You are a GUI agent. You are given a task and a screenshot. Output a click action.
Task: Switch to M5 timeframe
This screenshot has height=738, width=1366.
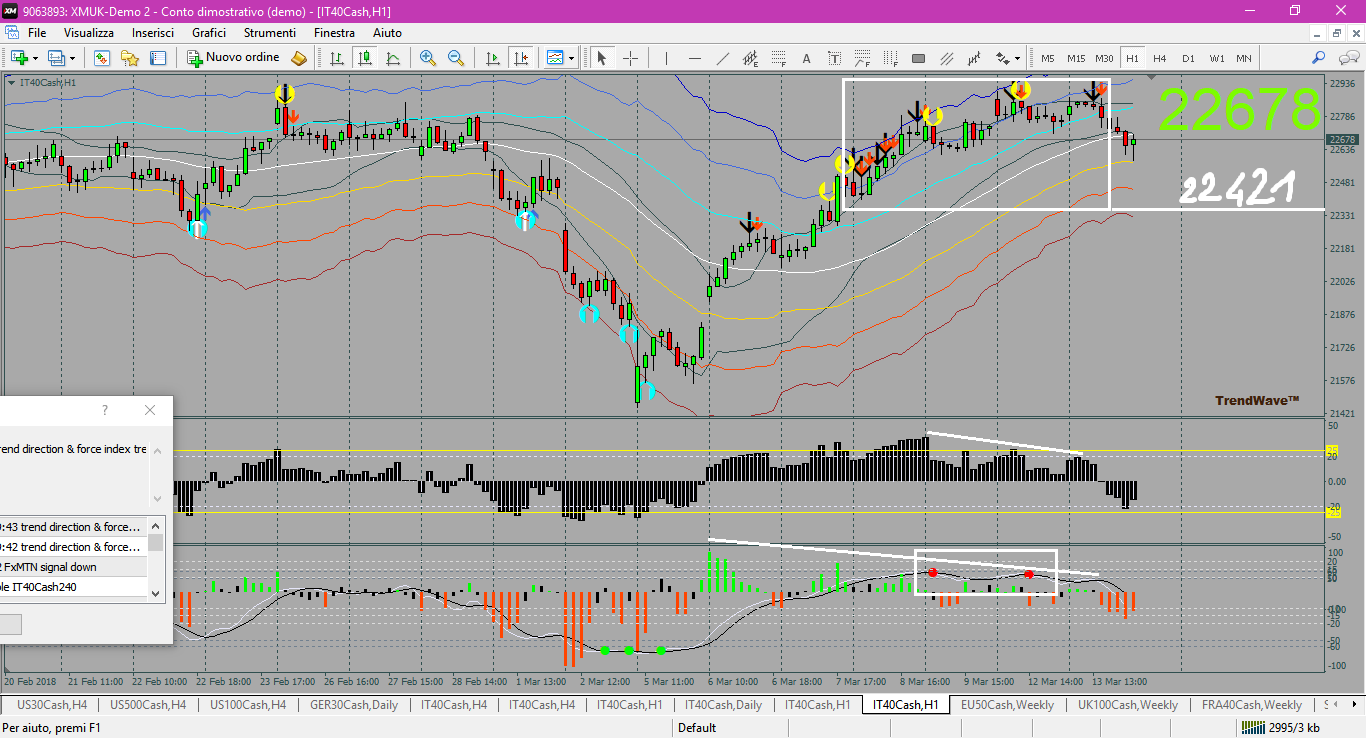pyautogui.click(x=1048, y=58)
